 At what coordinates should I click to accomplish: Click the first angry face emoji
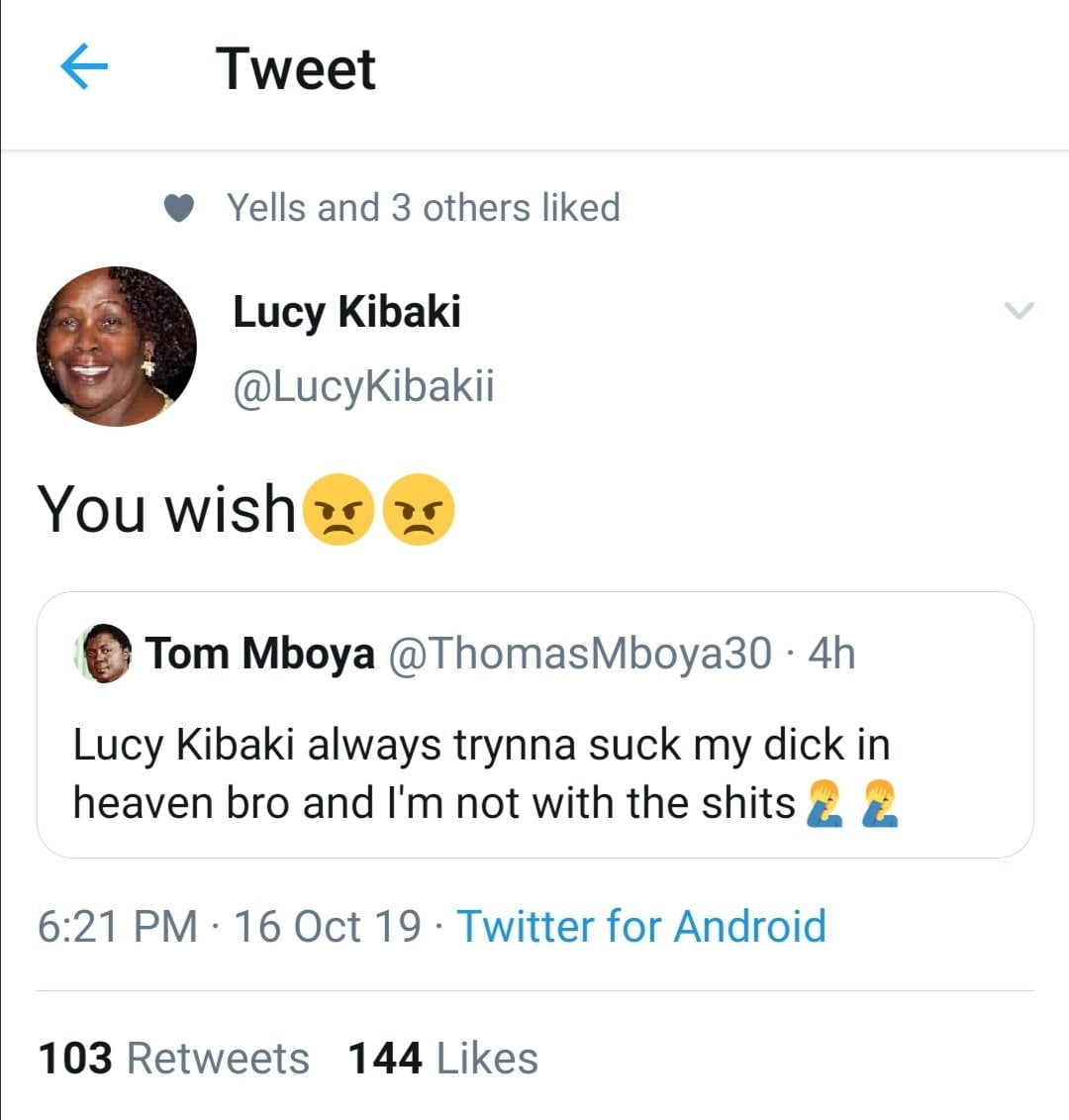click(339, 510)
